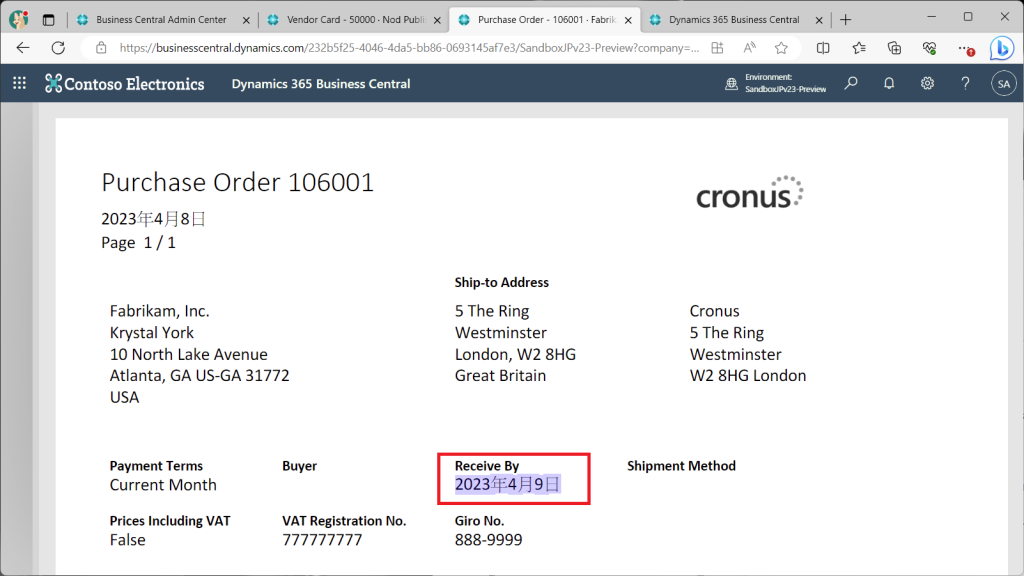The width and height of the screenshot is (1024, 576).
Task: Click Giro No. value 888-9999
Action: (x=488, y=539)
